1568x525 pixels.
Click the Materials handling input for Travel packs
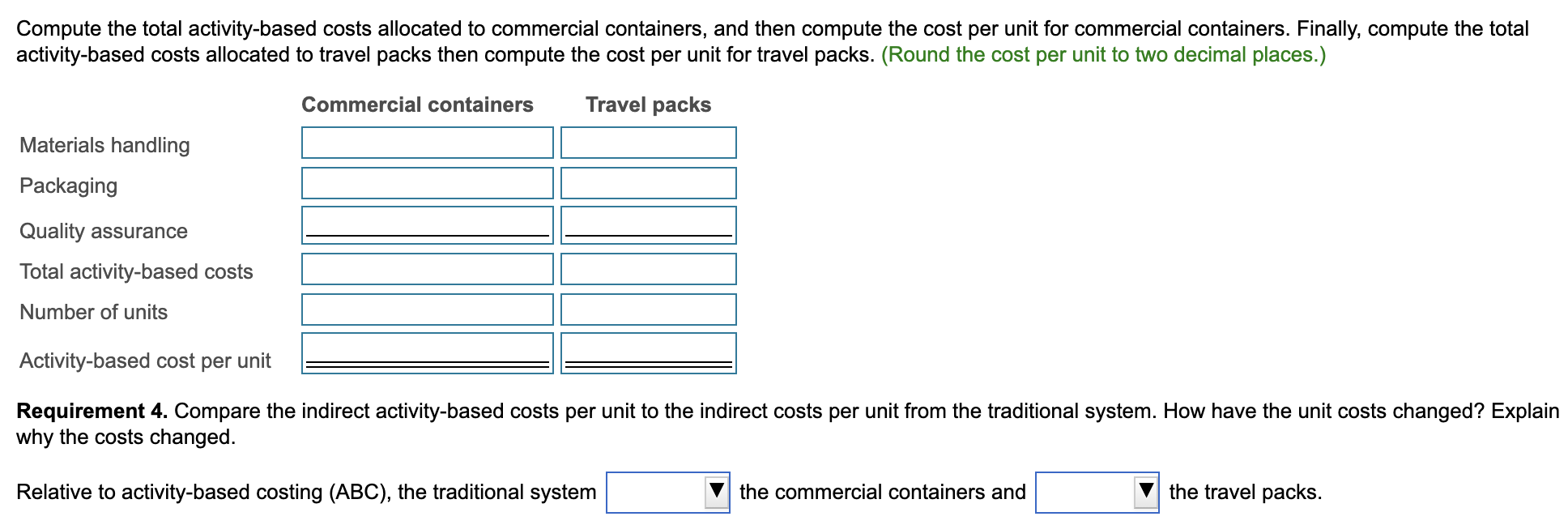648,143
